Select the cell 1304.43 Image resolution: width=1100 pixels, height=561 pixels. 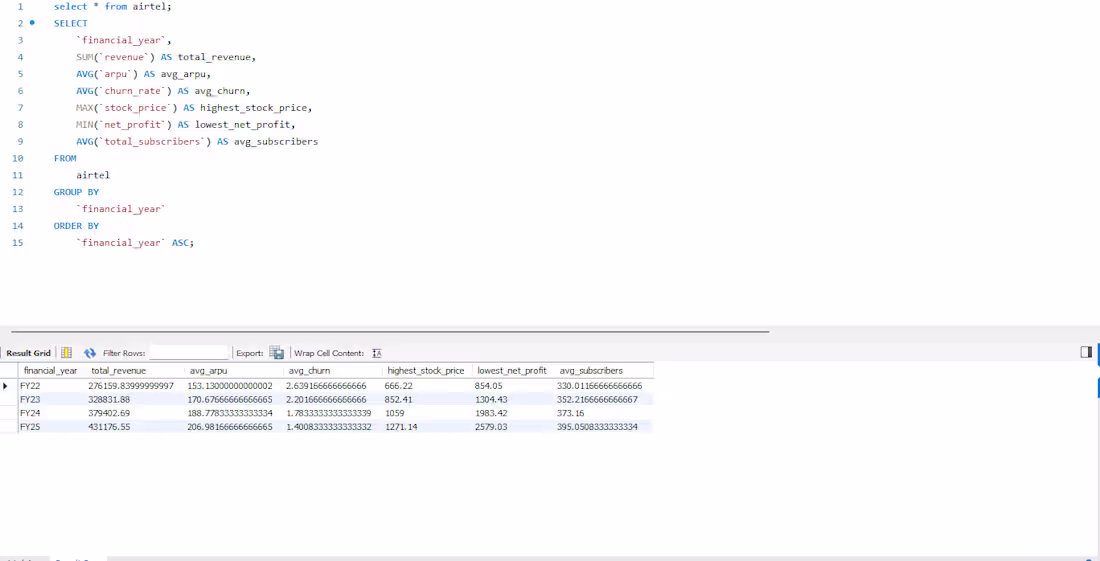(x=514, y=400)
